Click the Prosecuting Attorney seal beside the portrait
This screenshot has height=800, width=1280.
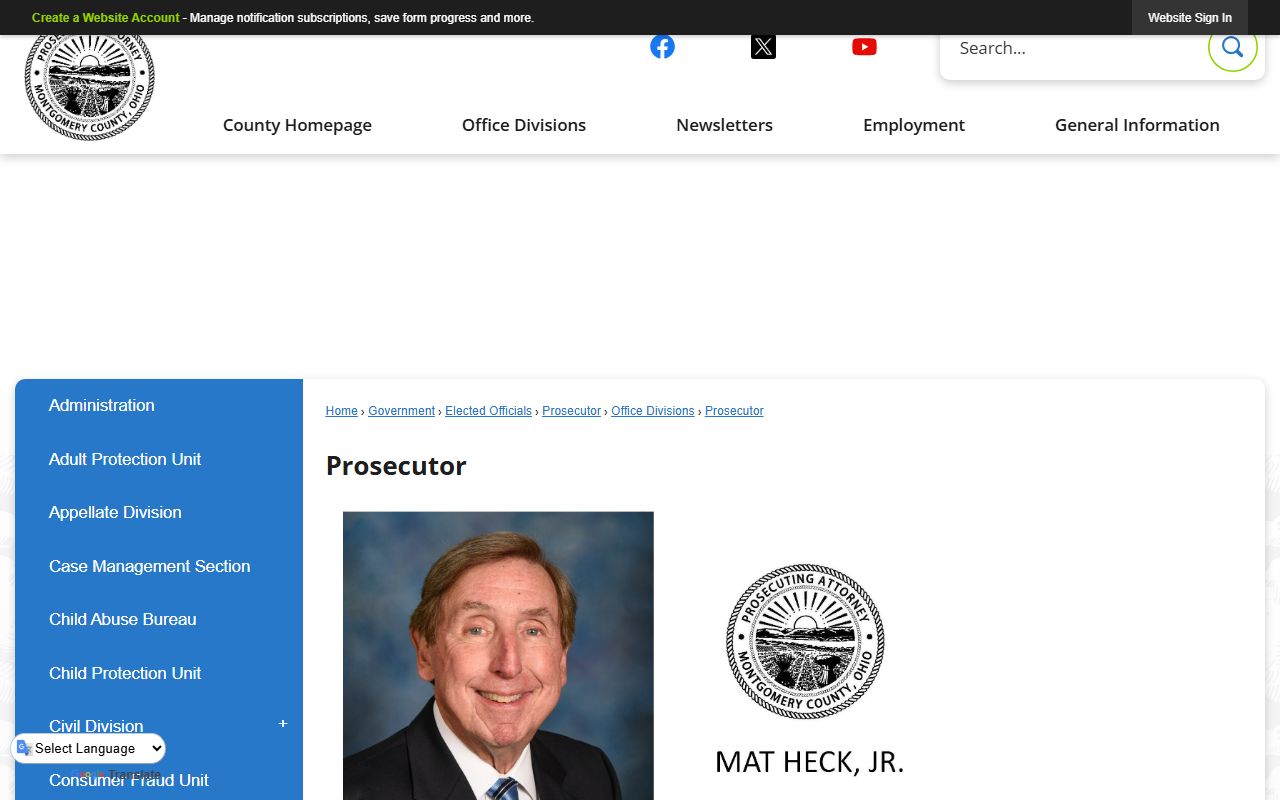tap(805, 642)
